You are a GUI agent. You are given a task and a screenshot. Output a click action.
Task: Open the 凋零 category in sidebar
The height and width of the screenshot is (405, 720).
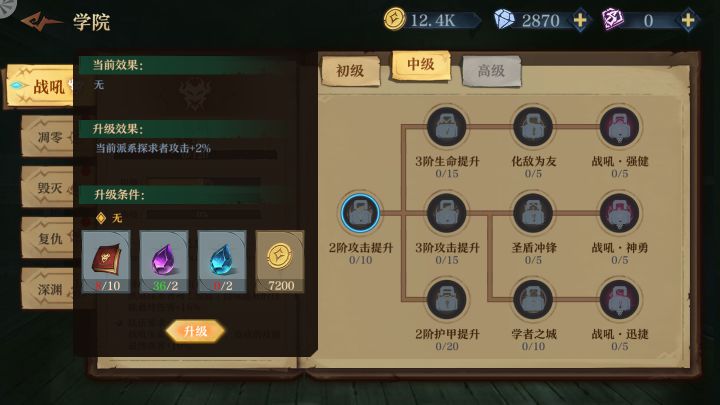click(x=48, y=137)
